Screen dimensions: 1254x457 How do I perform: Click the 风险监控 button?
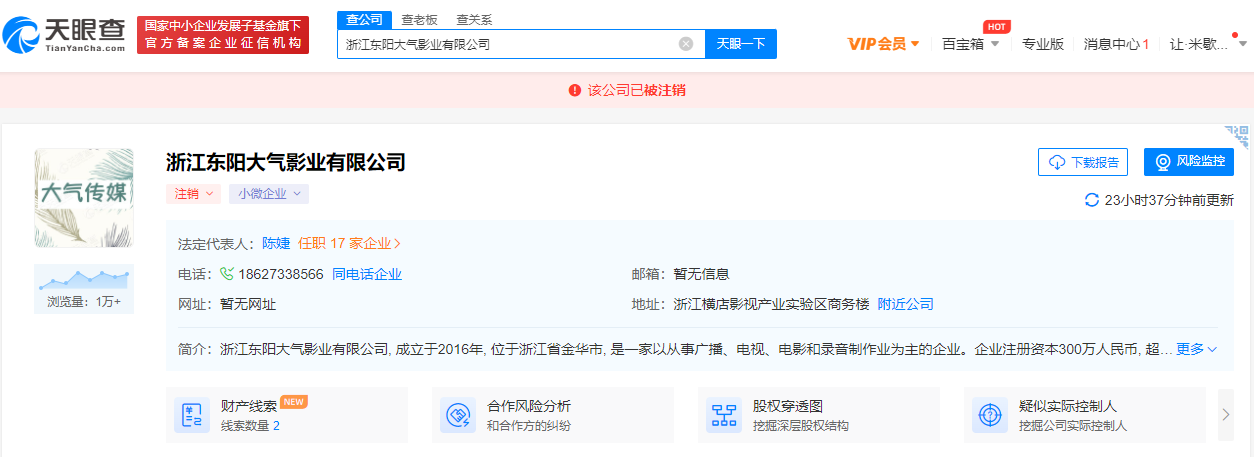click(x=1189, y=162)
